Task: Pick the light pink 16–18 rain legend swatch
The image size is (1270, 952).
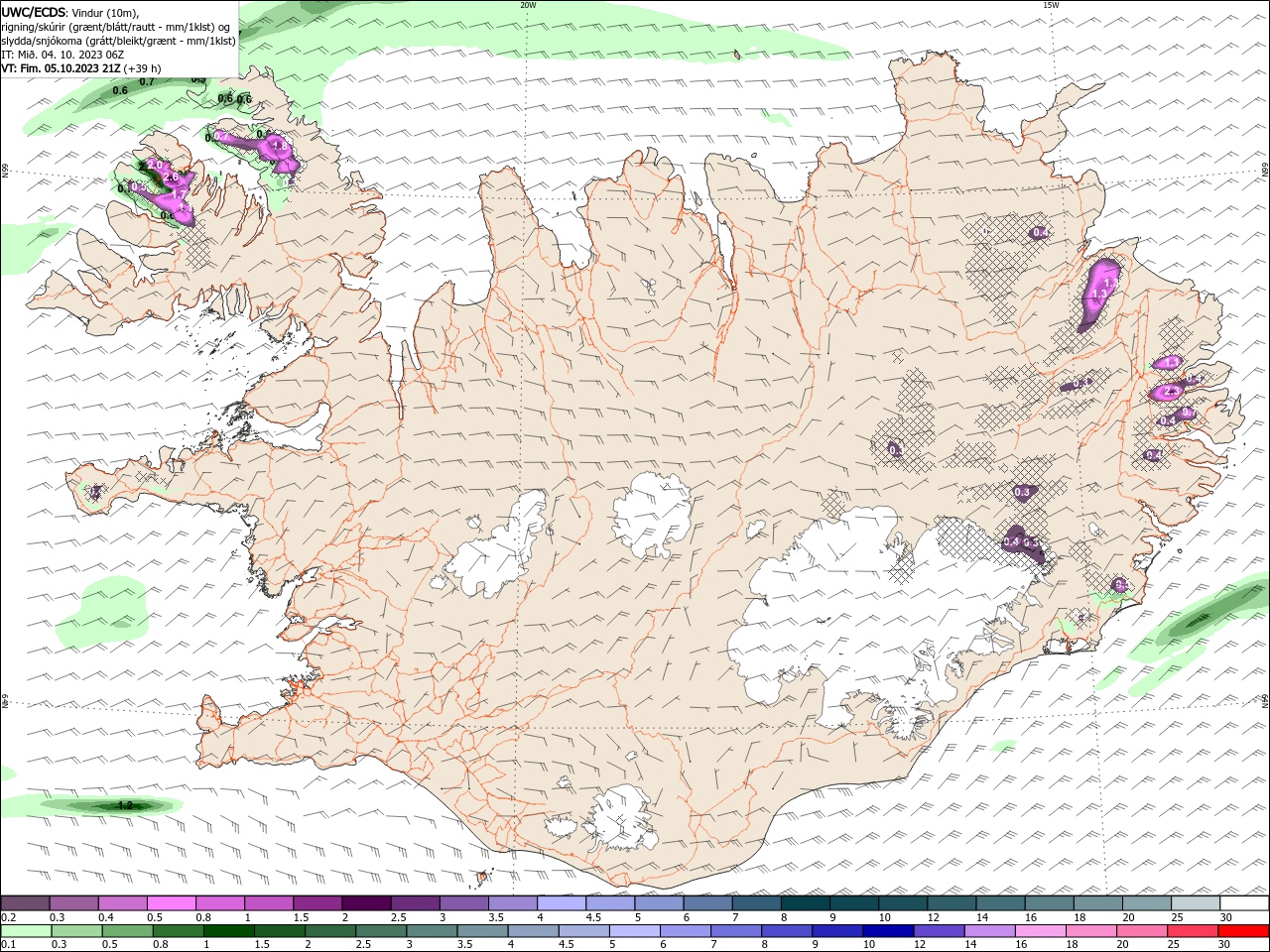Action: (x=1039, y=931)
